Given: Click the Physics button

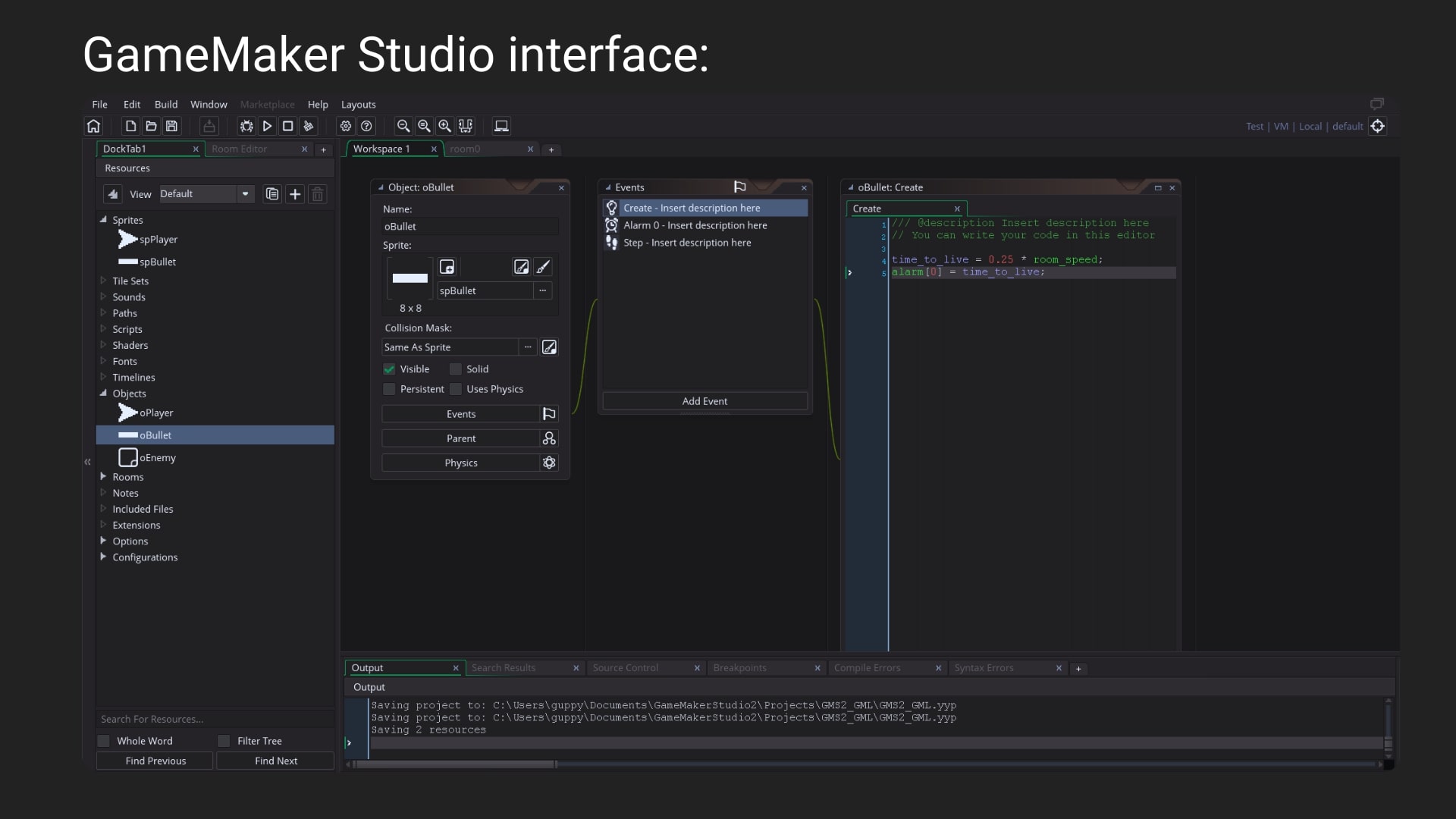Looking at the screenshot, I should [x=461, y=463].
